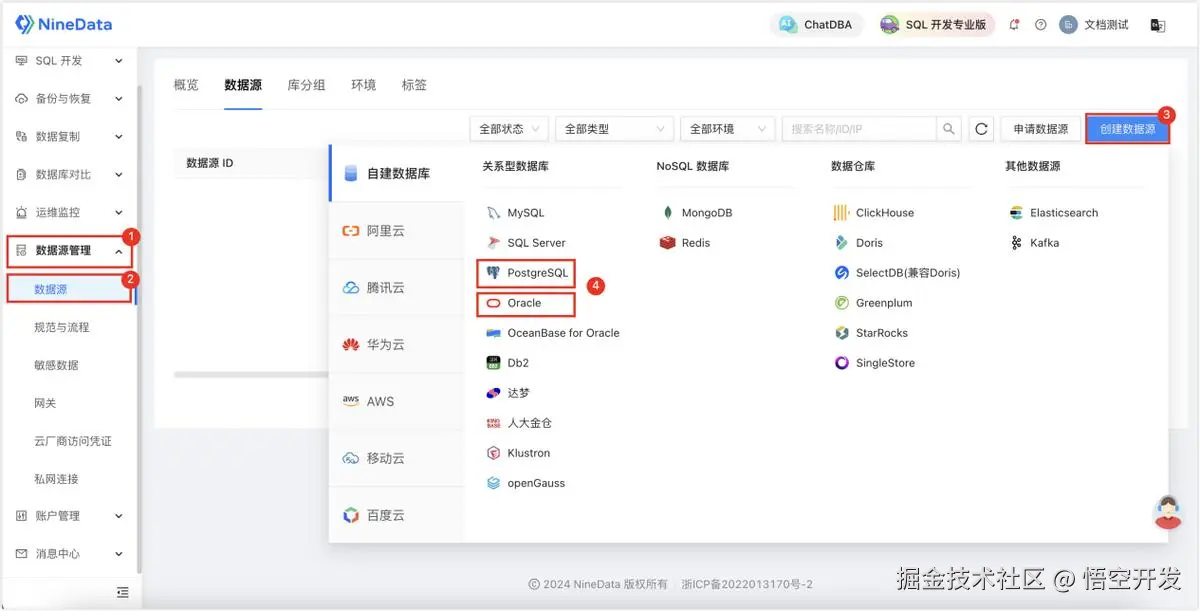Screen dimensions: 1200x611
Task: Select the 移动云 category
Action: coord(397,459)
